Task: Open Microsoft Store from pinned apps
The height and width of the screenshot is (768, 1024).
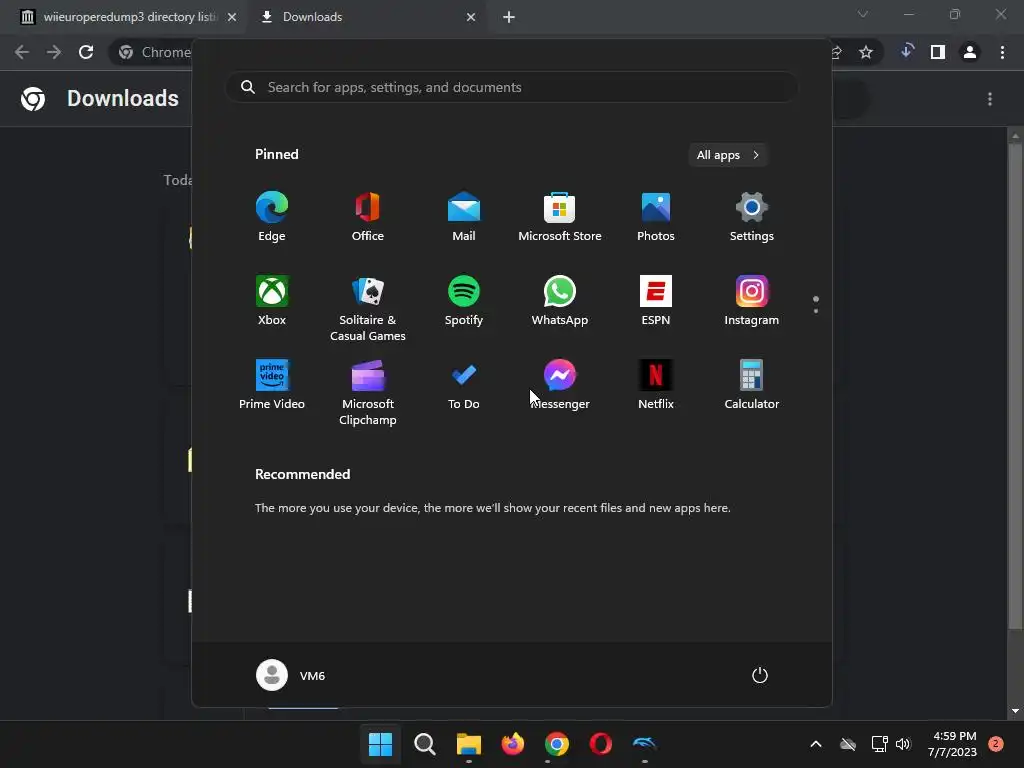Action: [560, 216]
